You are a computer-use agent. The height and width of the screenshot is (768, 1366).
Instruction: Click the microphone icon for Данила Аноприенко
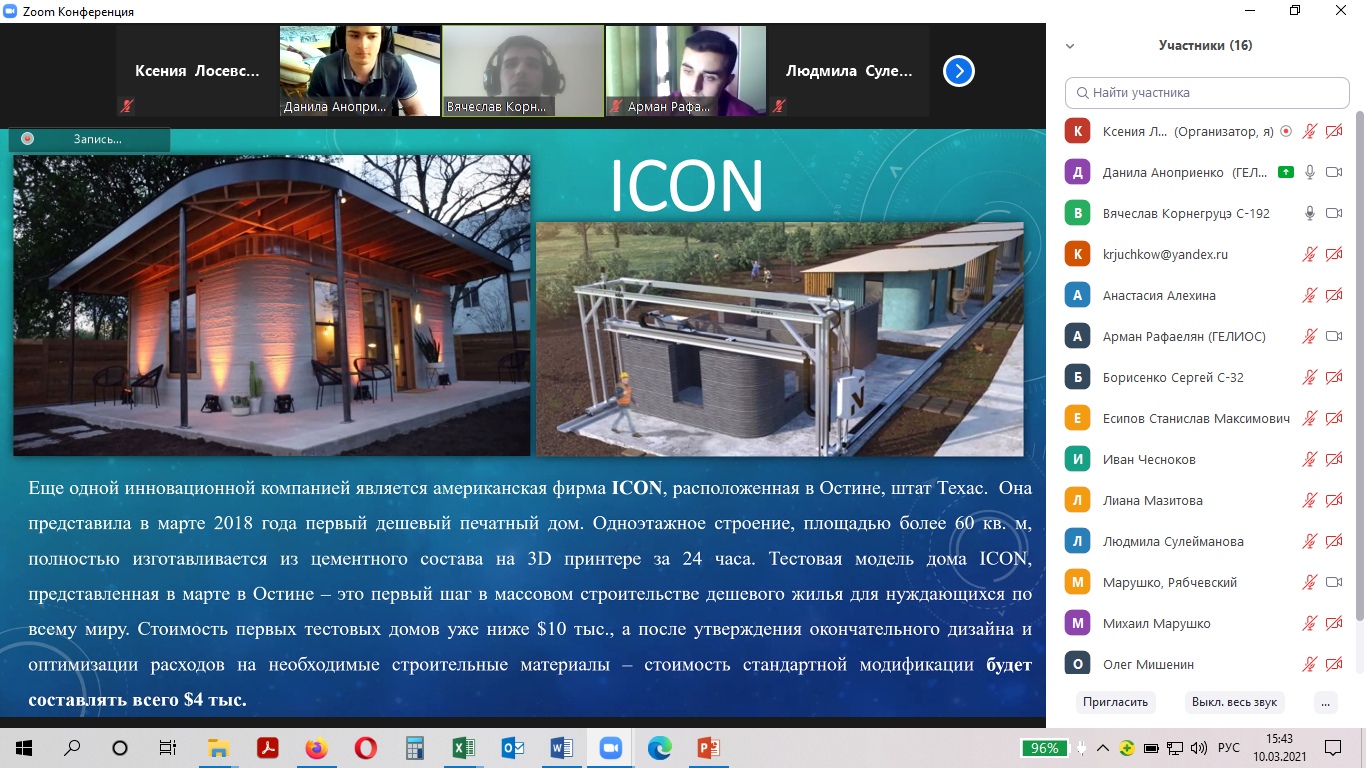coord(1309,172)
